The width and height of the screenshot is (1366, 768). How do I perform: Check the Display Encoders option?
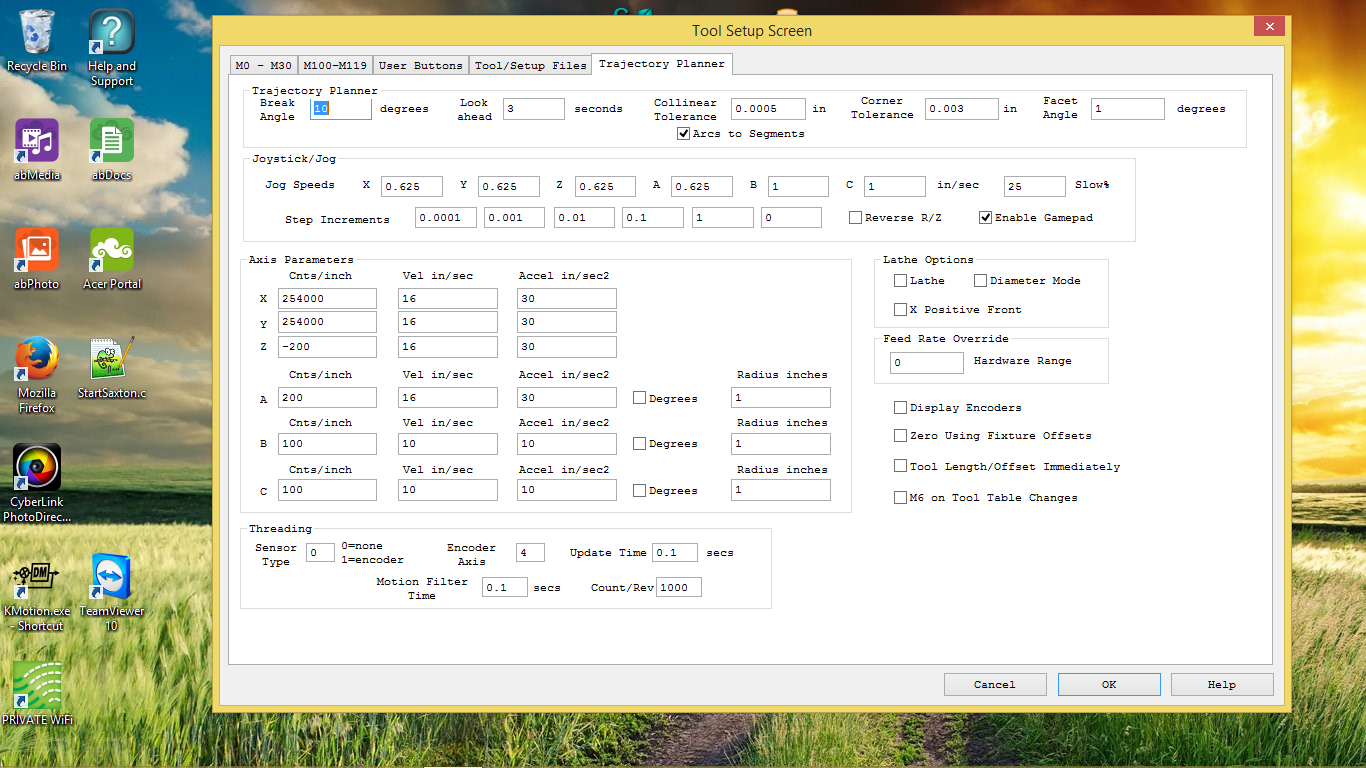coord(901,408)
